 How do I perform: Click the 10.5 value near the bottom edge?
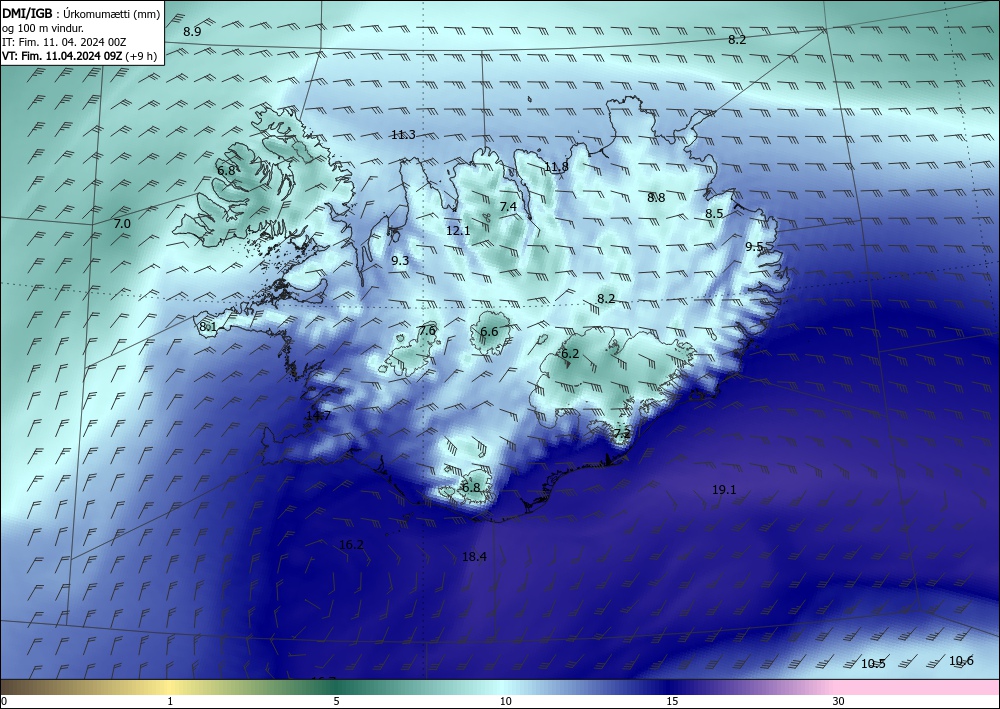pos(873,664)
